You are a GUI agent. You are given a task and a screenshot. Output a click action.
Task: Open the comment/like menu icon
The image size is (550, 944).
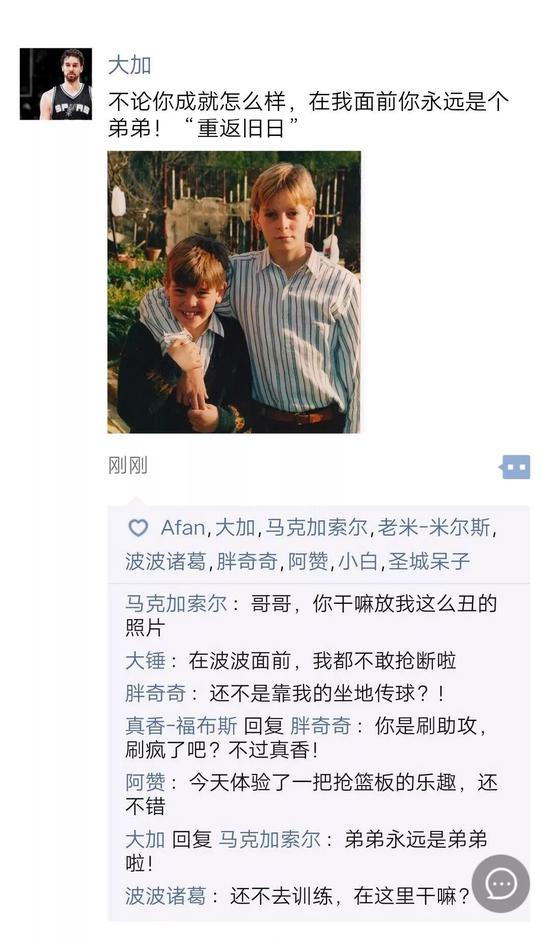click(x=516, y=467)
